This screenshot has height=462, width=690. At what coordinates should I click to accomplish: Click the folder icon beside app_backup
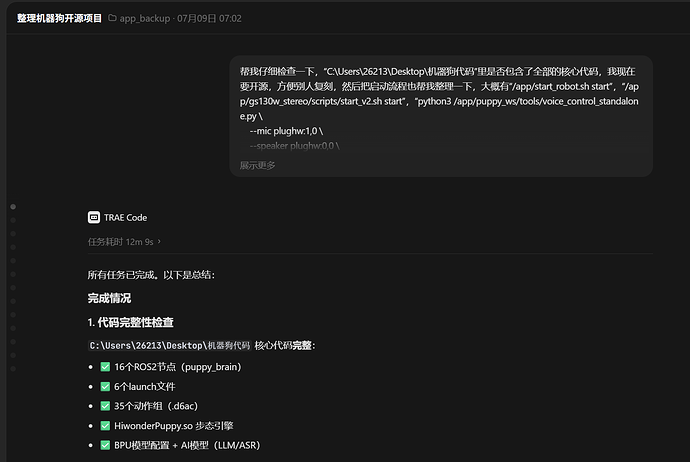(x=112, y=18)
